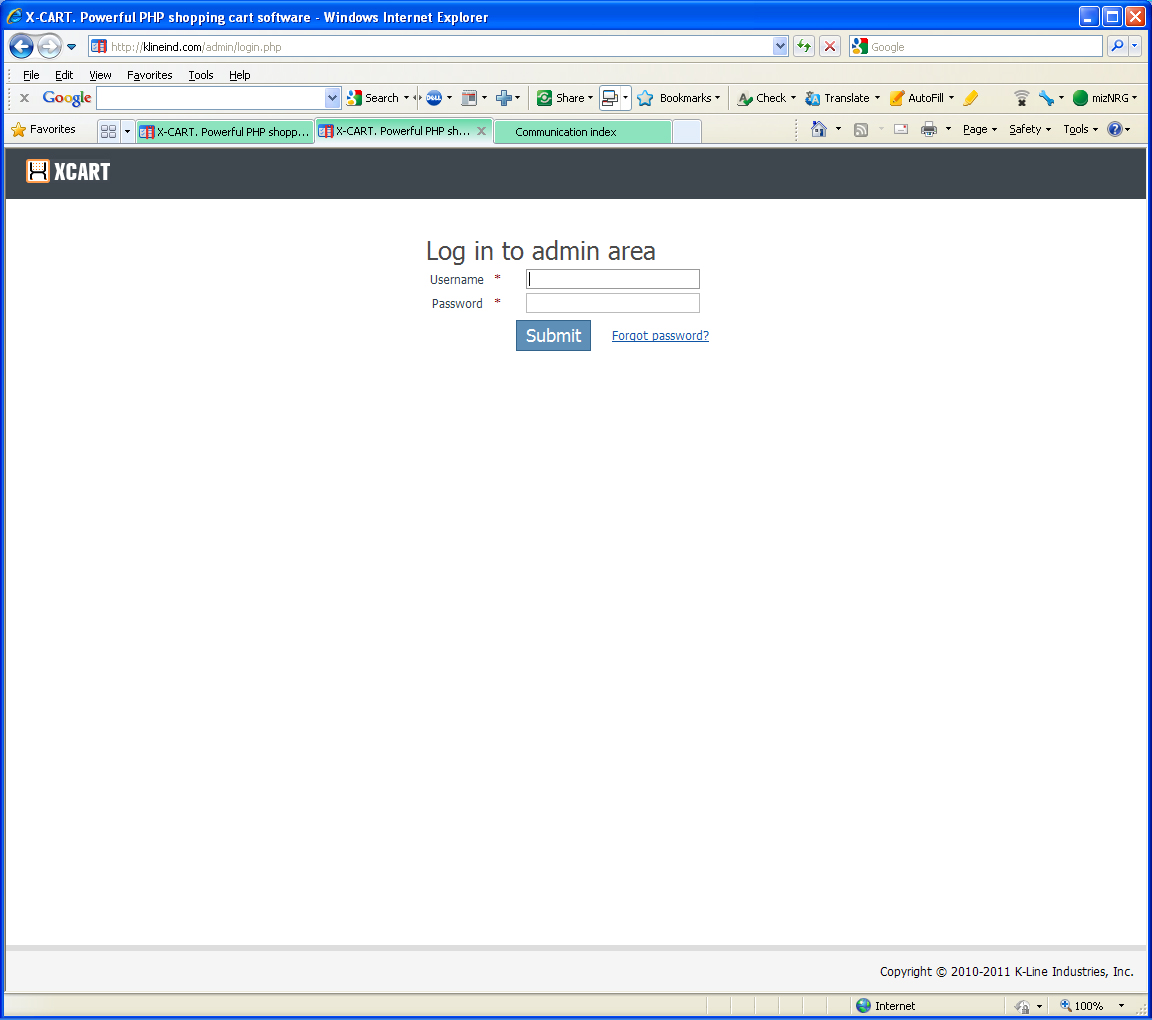
Task: Click the XCART logo in header
Action: (x=68, y=172)
